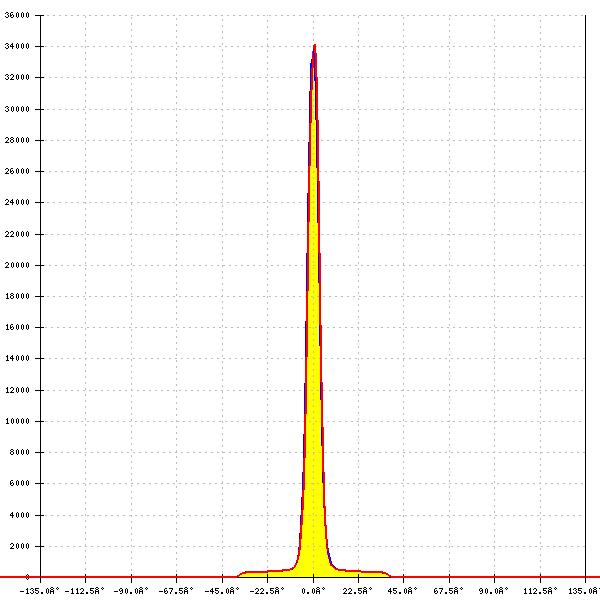Image resolution: width=600 pixels, height=600 pixels.
Task: Select the positive 112.5 x-axis label
Action: point(540,591)
